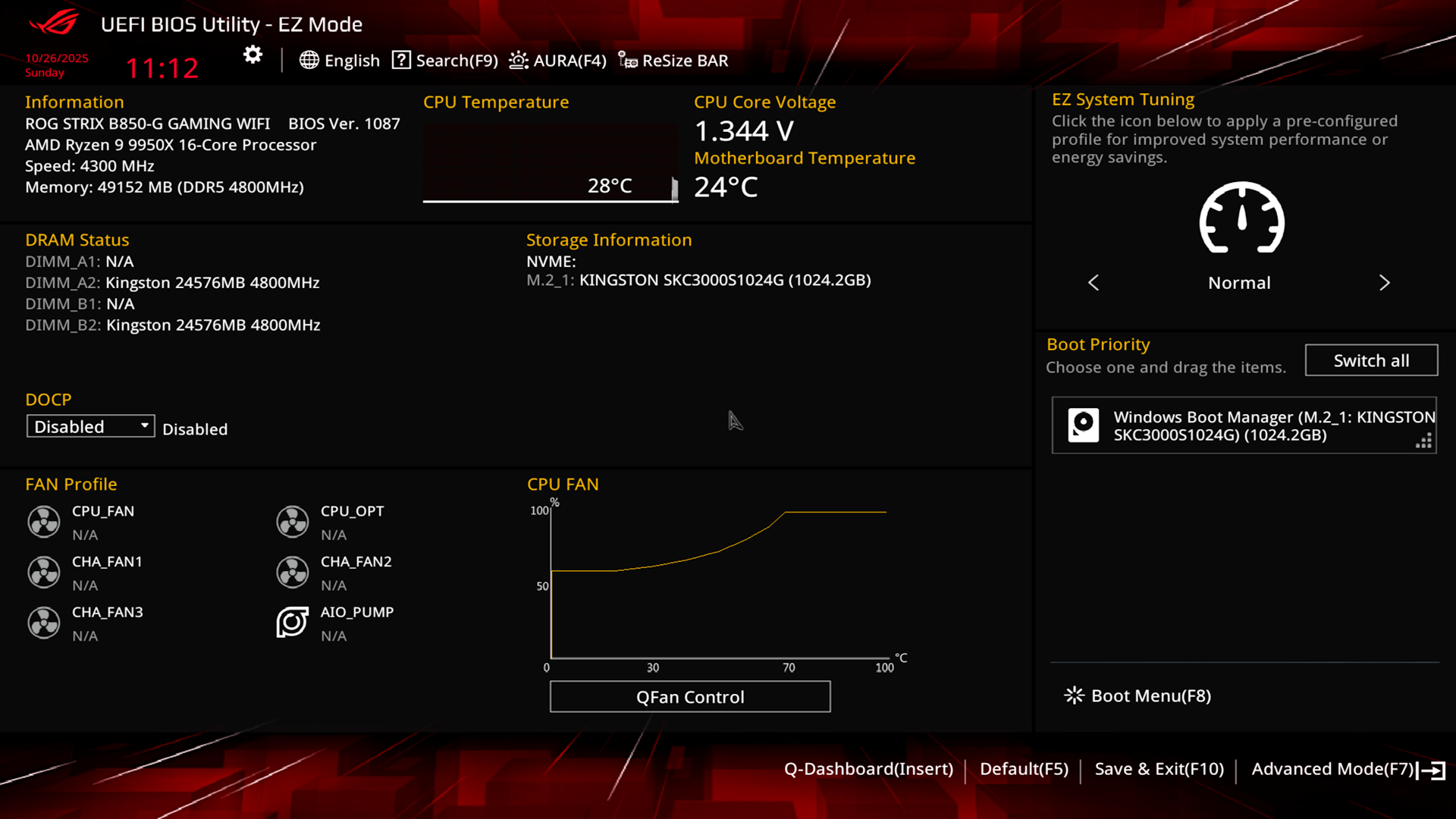
Task: Select previous EZ tuning profile arrow
Action: [x=1094, y=283]
